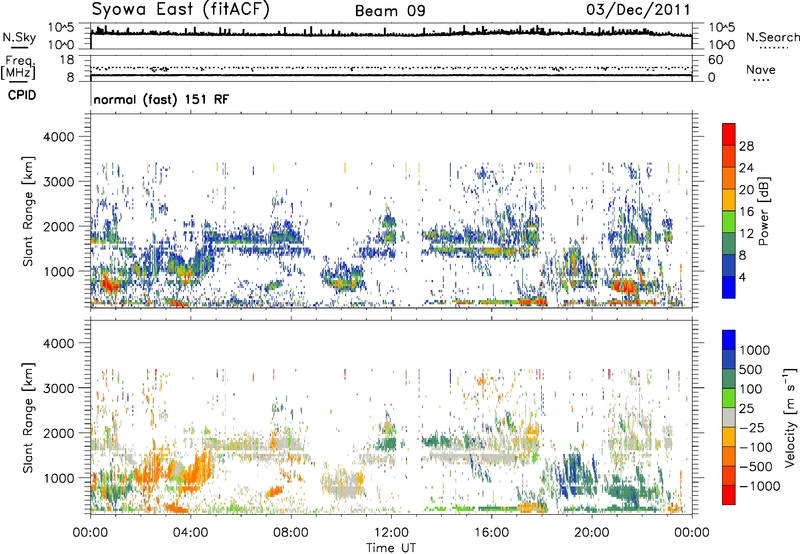Click the '500' label on Velocity colorbar
800x554 pixels.
751,370
